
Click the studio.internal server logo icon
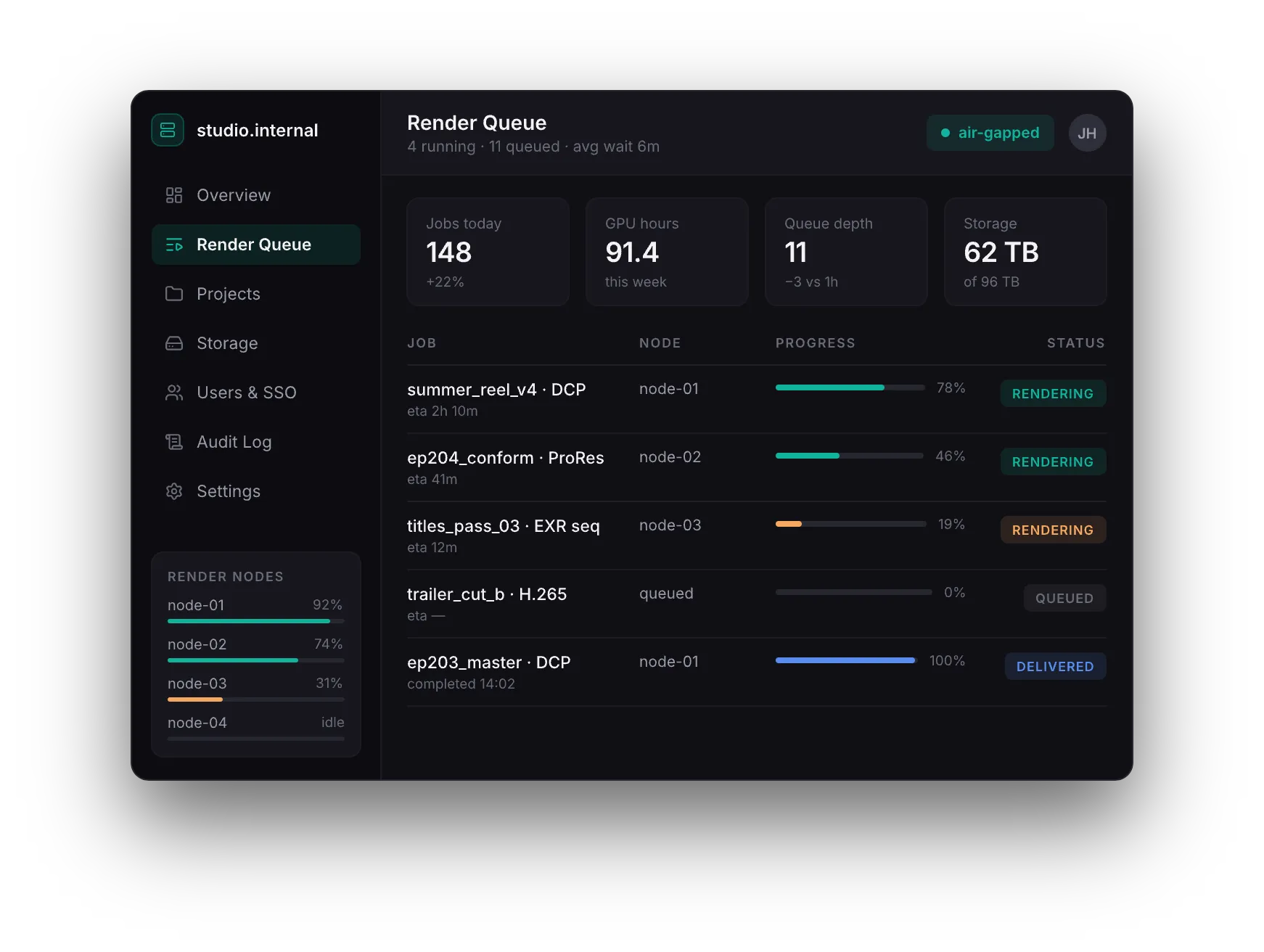coord(168,130)
